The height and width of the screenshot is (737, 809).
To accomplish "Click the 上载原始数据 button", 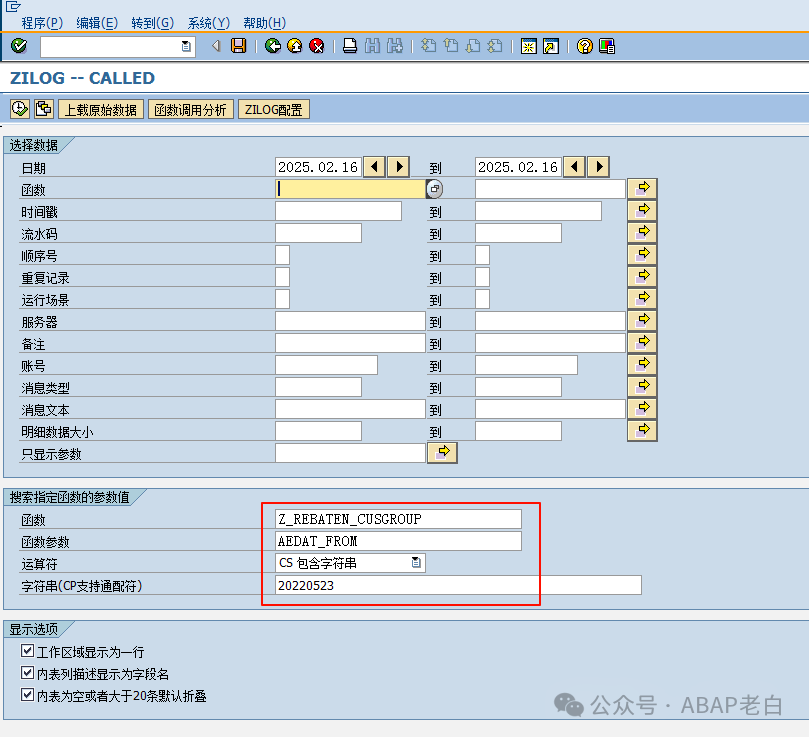I will click(101, 109).
